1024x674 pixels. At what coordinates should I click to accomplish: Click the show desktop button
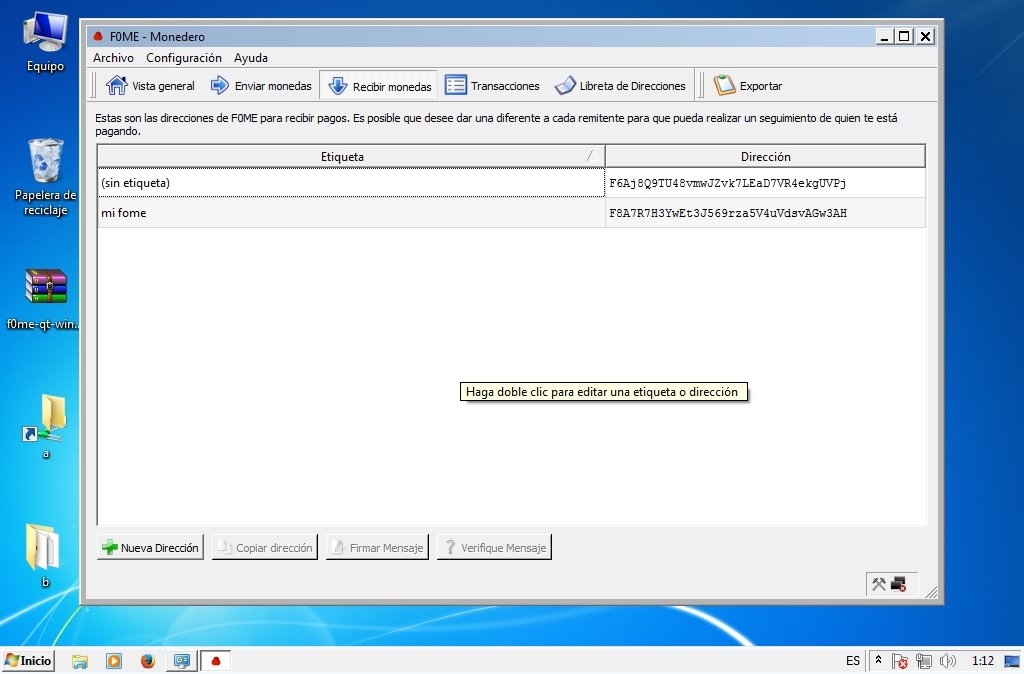point(1012,661)
